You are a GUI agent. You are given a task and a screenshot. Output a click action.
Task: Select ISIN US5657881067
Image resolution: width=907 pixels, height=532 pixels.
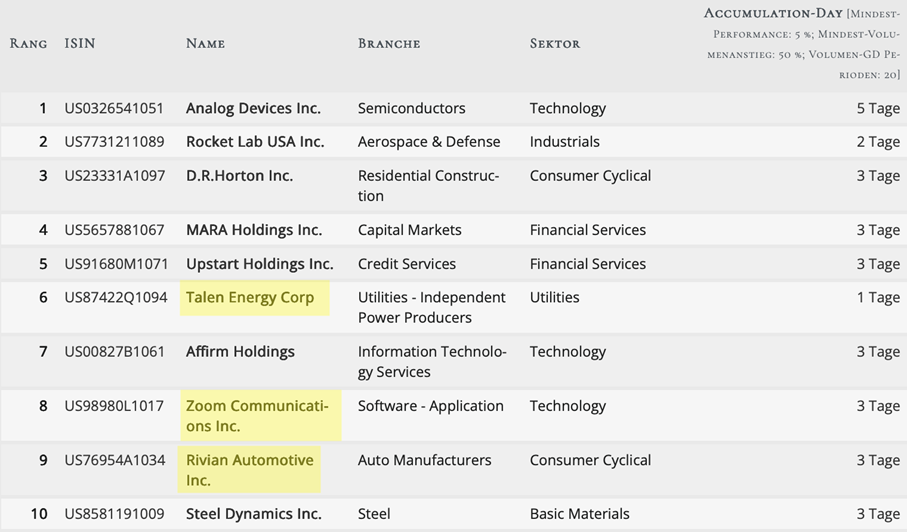pyautogui.click(x=115, y=230)
